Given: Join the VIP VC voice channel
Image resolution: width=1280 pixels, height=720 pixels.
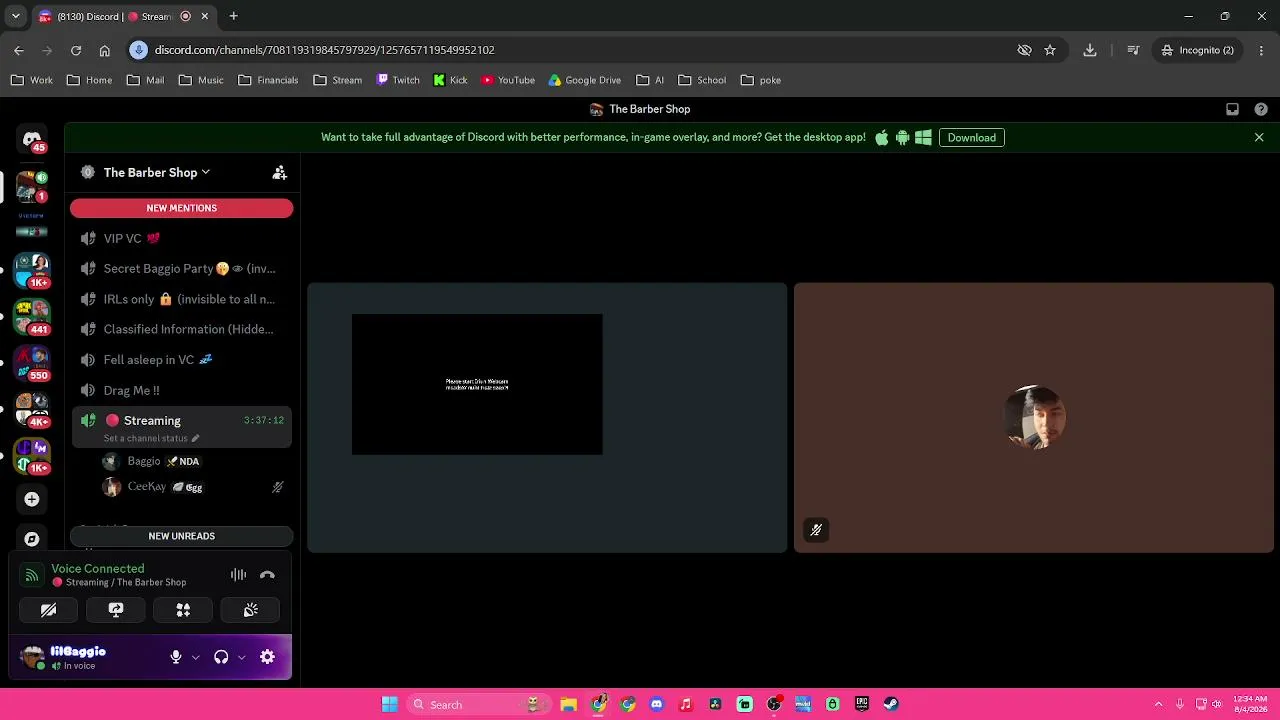Looking at the screenshot, I should (181, 239).
